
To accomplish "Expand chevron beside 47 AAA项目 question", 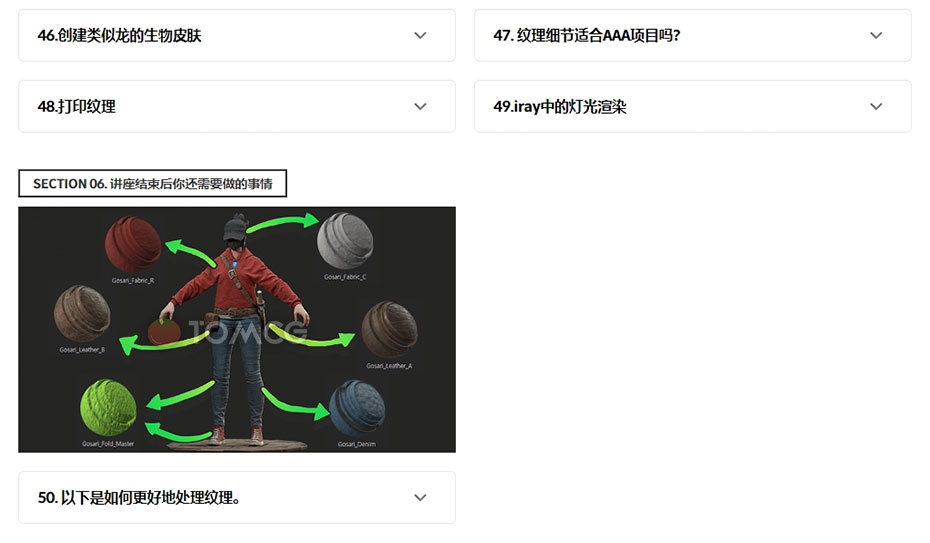I will 875,36.
